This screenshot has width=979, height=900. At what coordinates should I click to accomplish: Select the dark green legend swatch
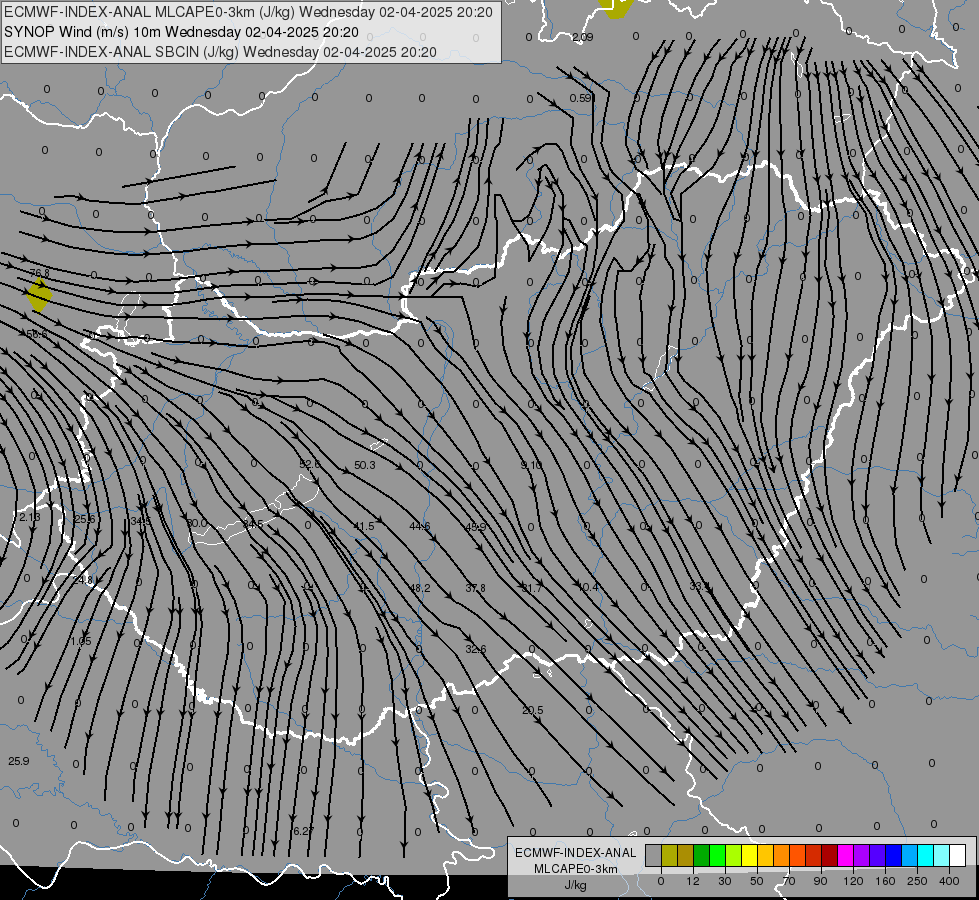point(701,855)
